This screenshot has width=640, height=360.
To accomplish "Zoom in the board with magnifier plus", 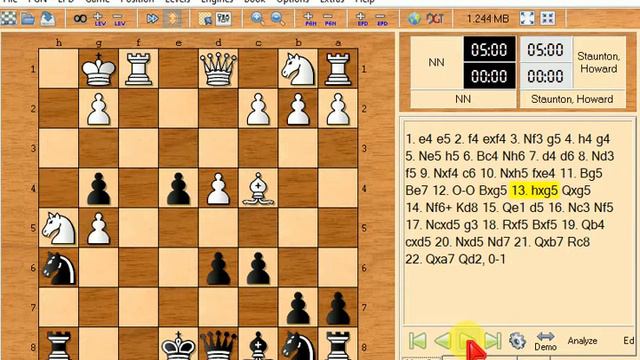I will (257, 18).
